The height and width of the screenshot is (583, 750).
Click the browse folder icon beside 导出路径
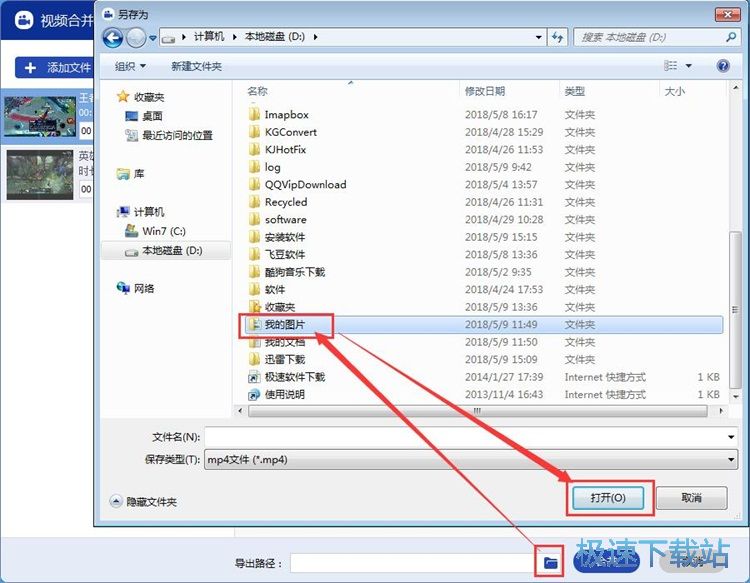pos(551,562)
